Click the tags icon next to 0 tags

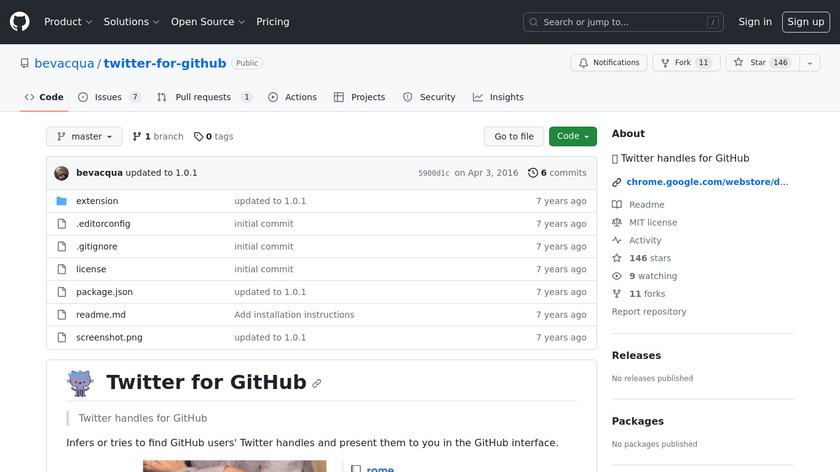tap(198, 137)
